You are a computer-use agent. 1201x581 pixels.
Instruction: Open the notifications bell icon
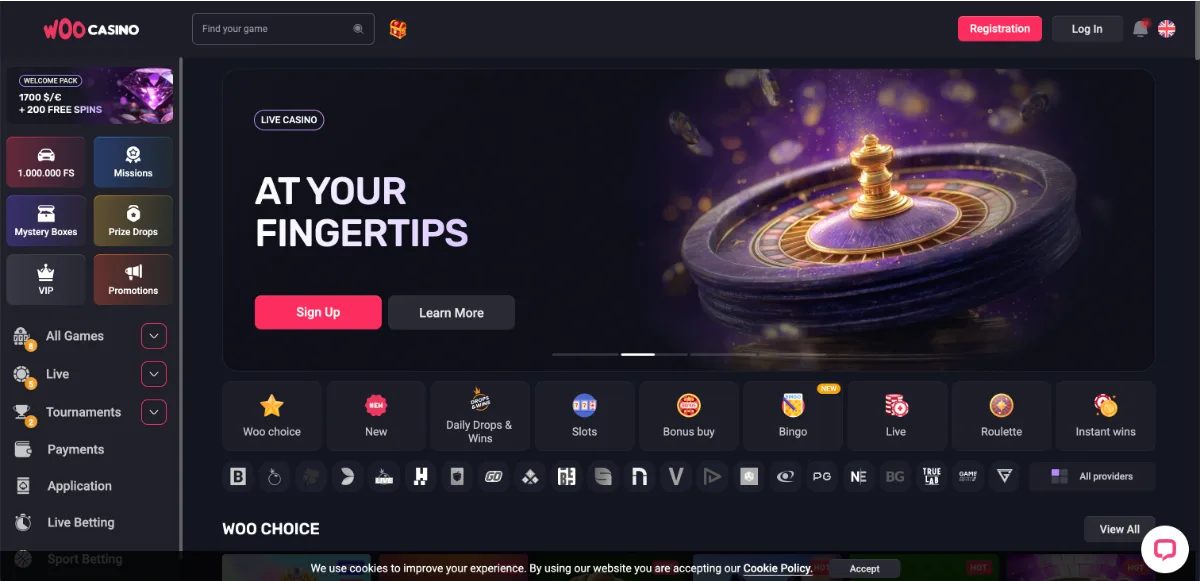click(x=1140, y=29)
